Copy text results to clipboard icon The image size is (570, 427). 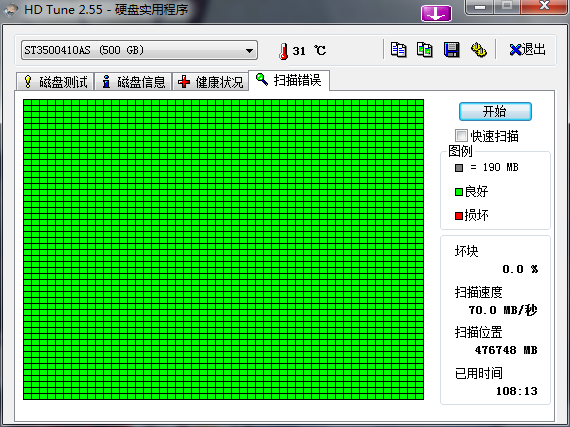(398, 50)
